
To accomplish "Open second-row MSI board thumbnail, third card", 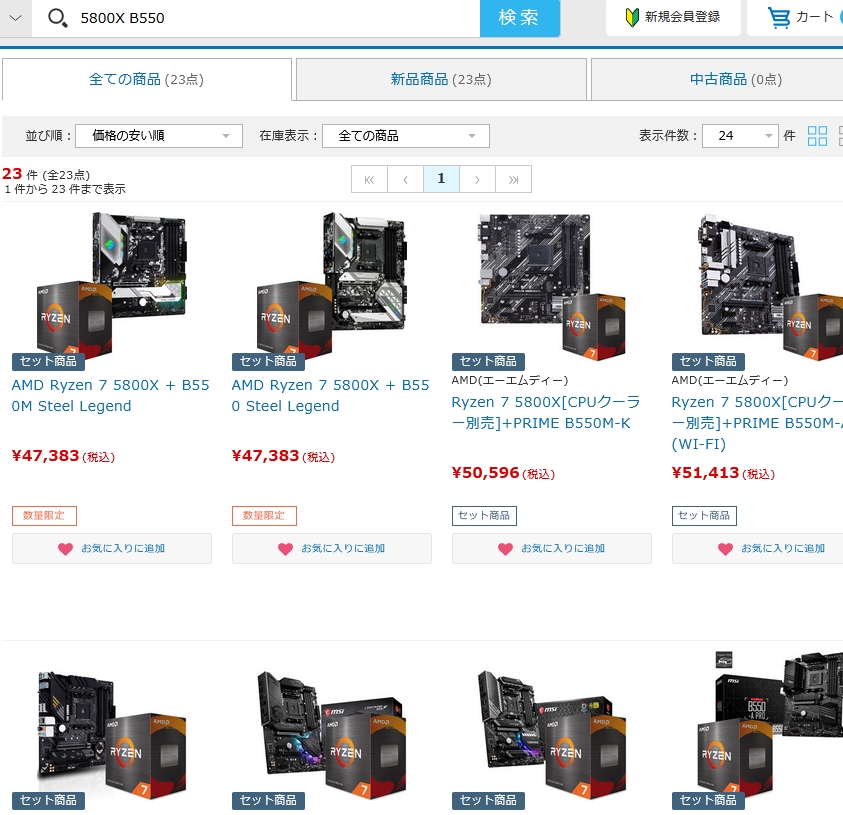I will pos(552,734).
